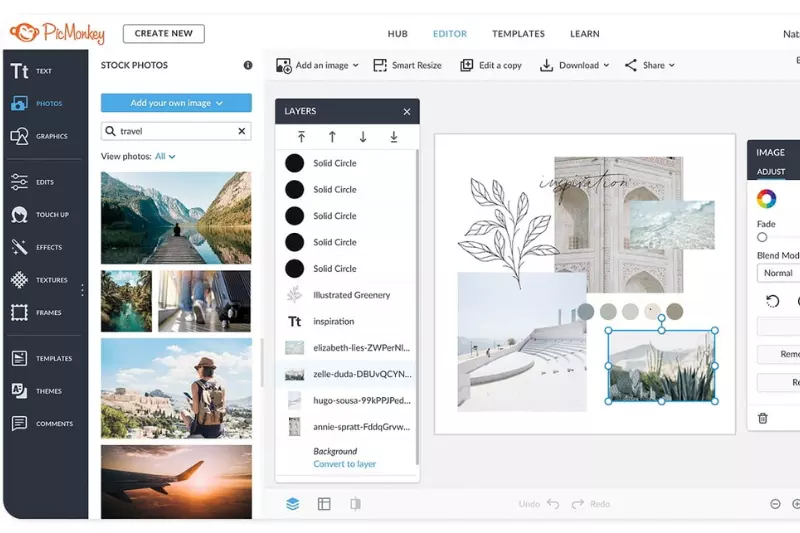Delete image with the trash icon
Screen dimensions: 800x533
coord(763,418)
